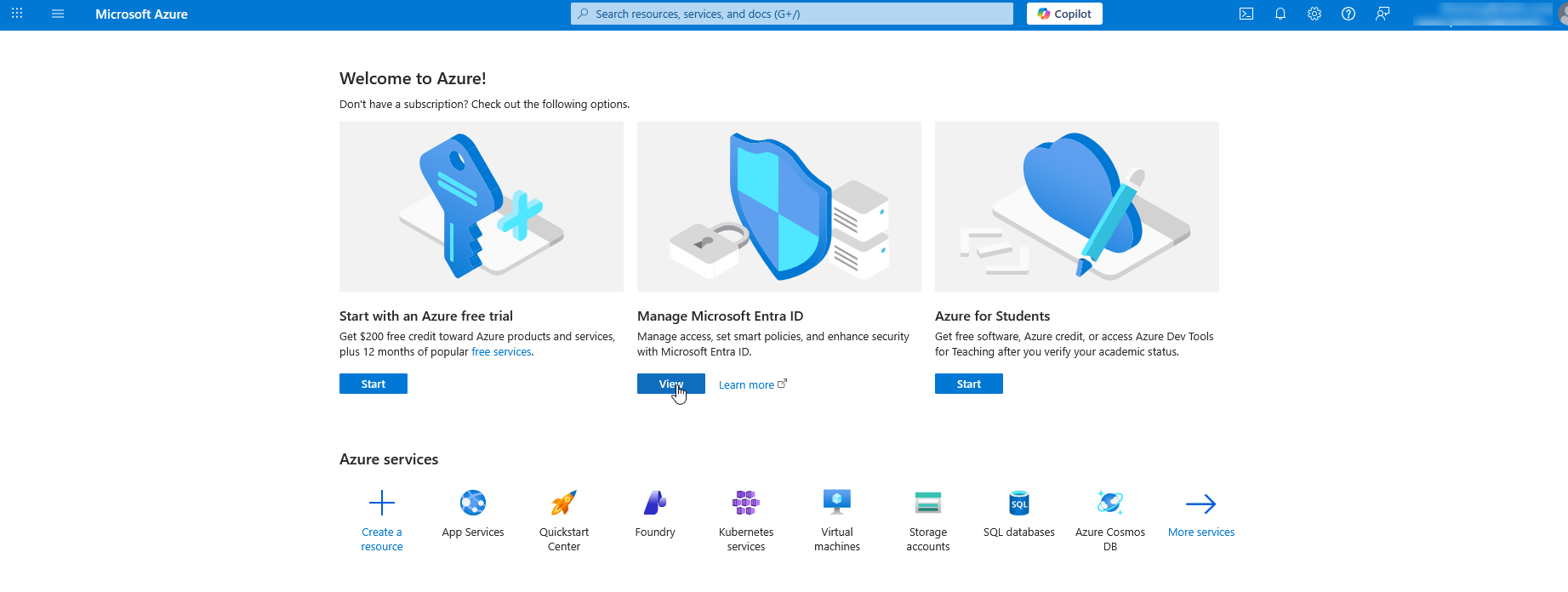
Task: Open the apps launcher grid
Action: tap(17, 14)
